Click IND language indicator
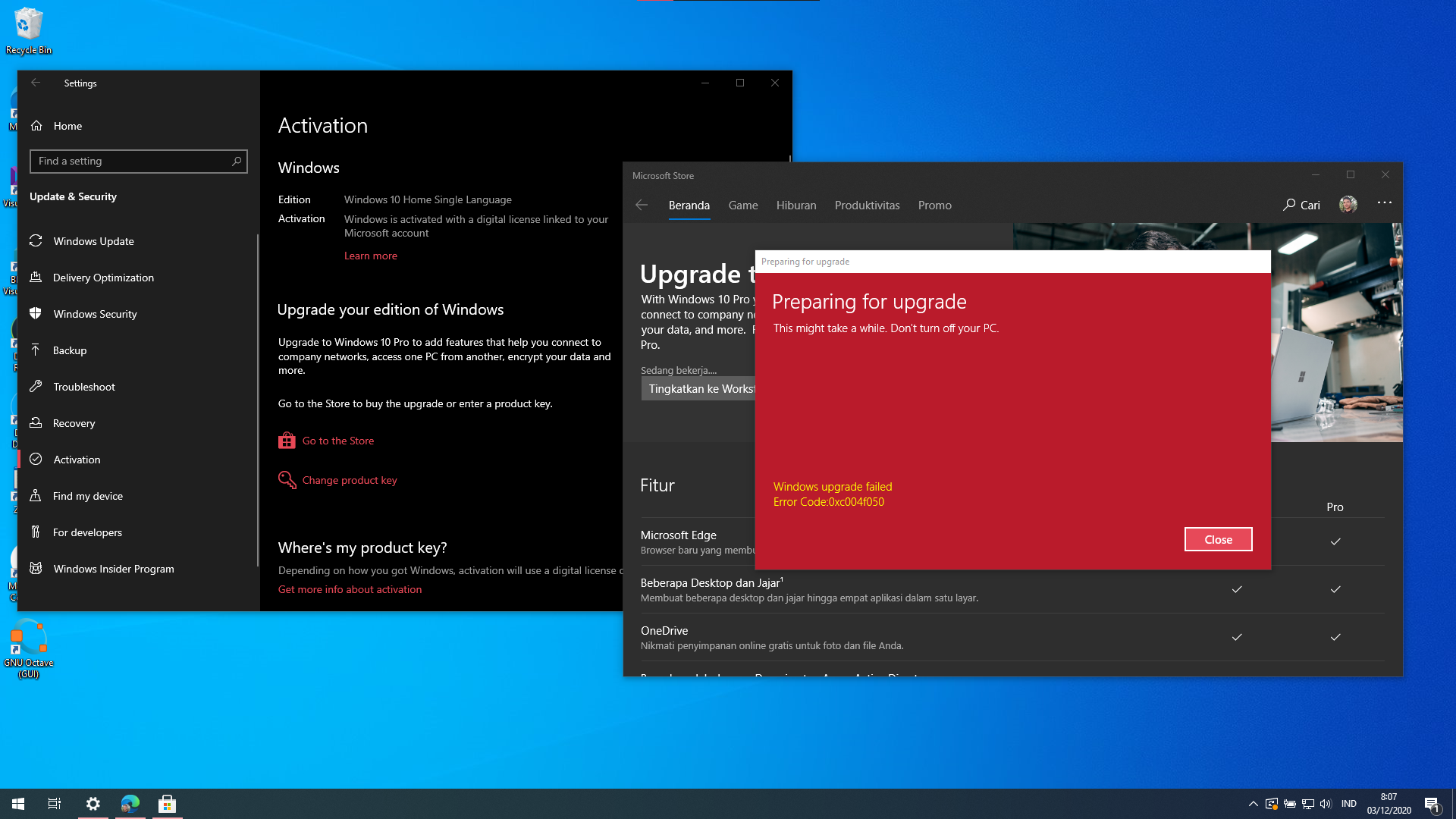 tap(1348, 804)
